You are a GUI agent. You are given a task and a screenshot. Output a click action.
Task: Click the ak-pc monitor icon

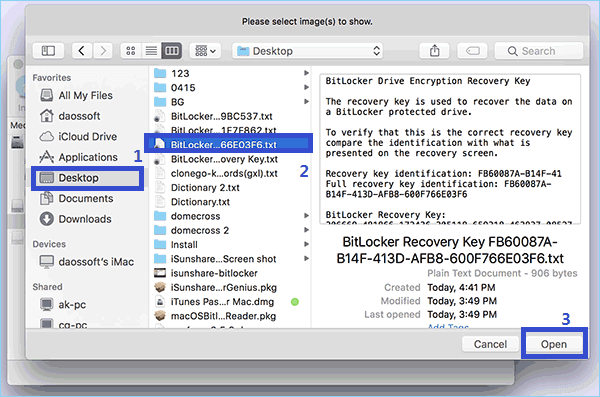pyautogui.click(x=47, y=305)
